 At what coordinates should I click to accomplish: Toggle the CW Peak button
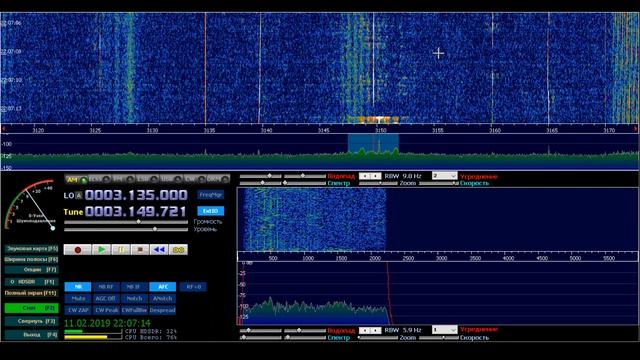[x=106, y=310]
